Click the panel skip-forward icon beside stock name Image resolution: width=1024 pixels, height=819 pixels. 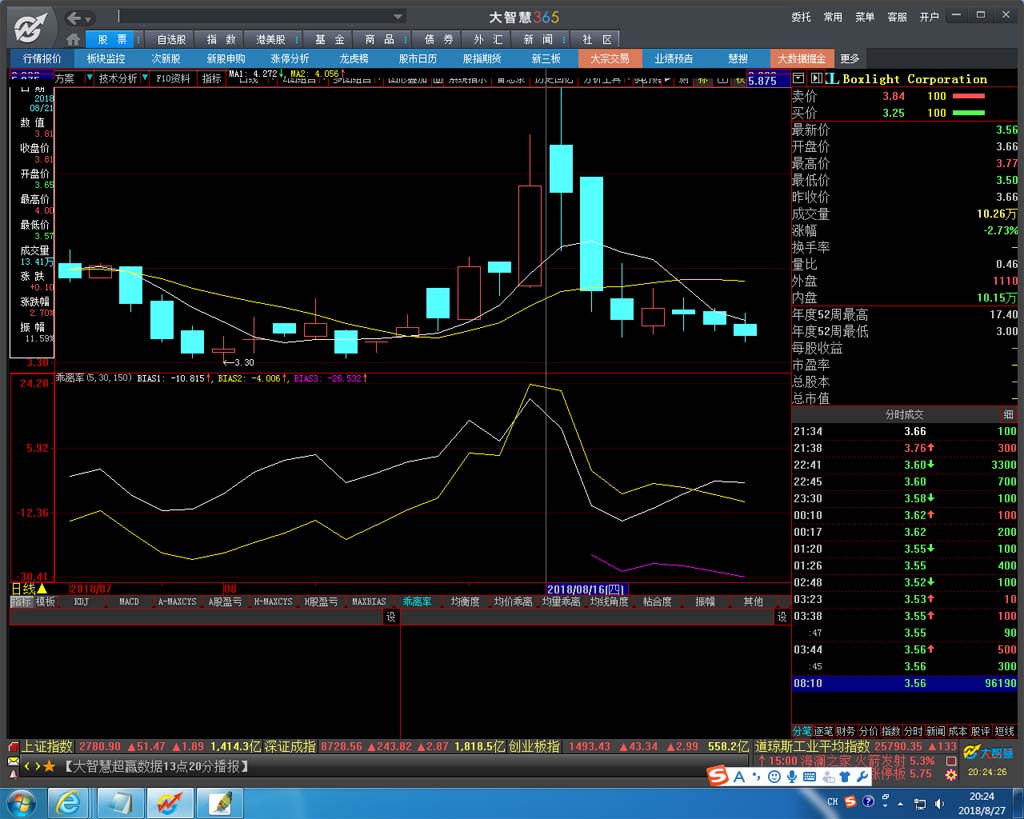click(816, 78)
